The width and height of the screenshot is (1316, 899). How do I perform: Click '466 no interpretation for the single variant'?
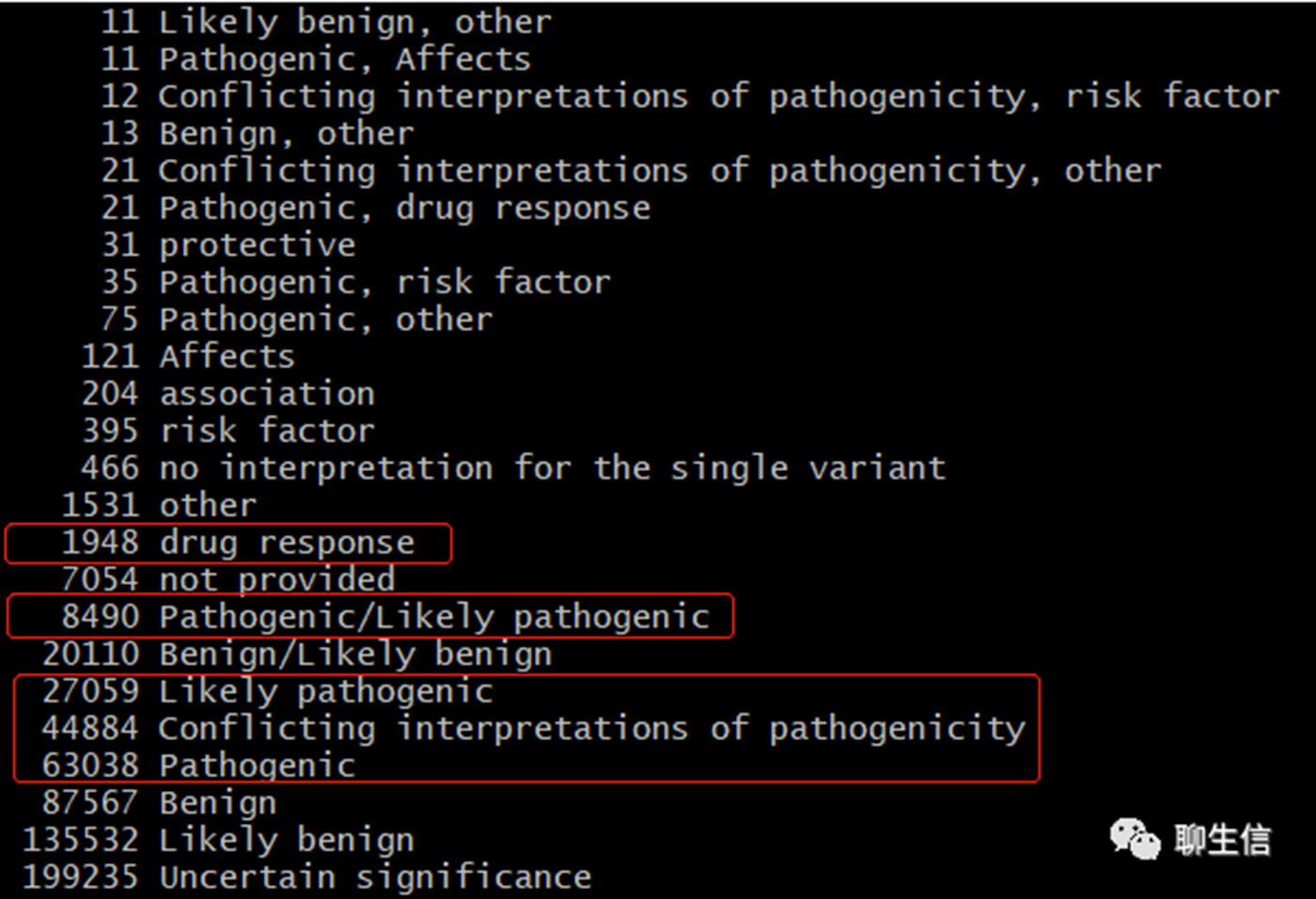coord(513,467)
